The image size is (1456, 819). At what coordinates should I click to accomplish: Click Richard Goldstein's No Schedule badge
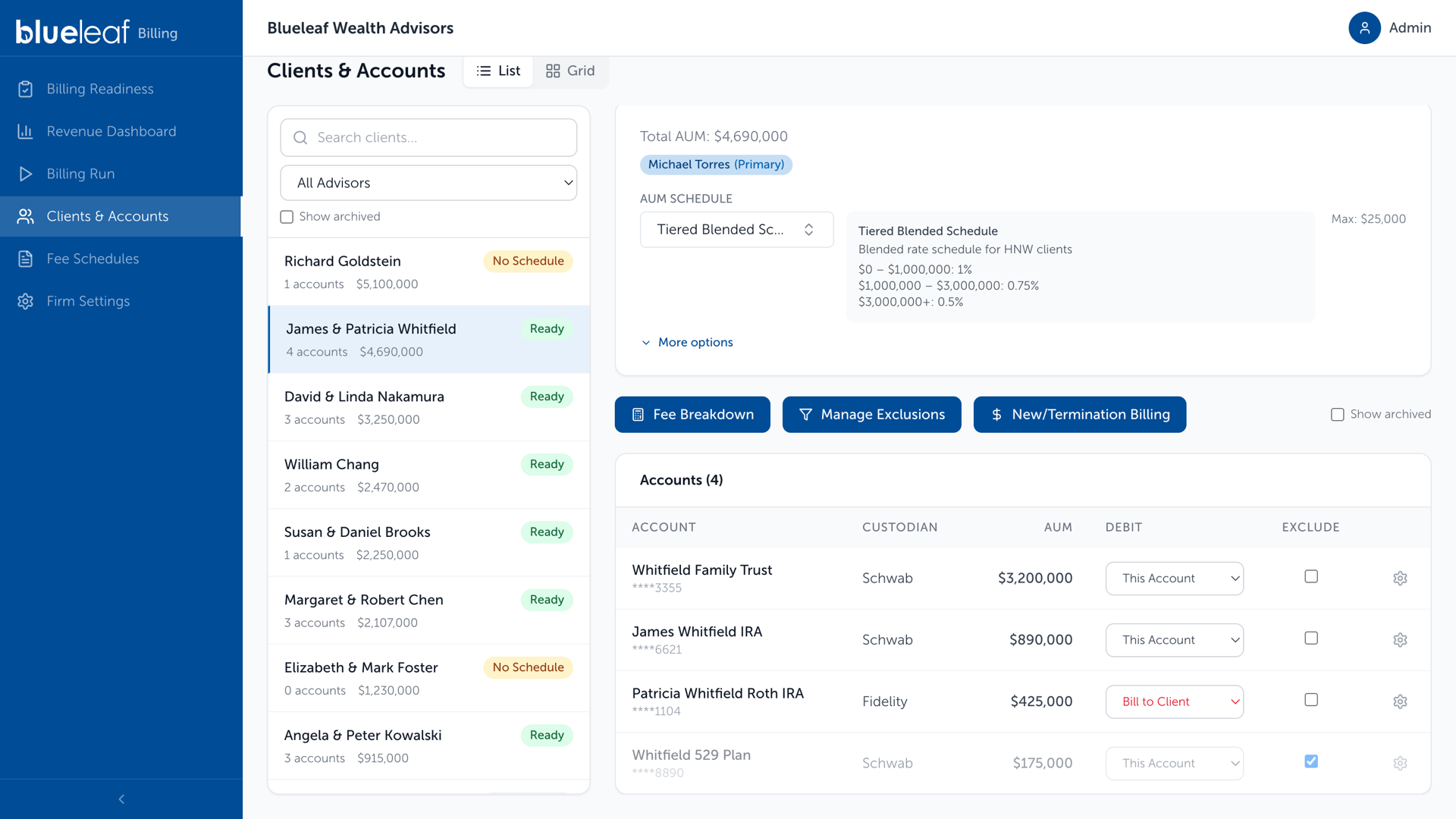point(528,261)
